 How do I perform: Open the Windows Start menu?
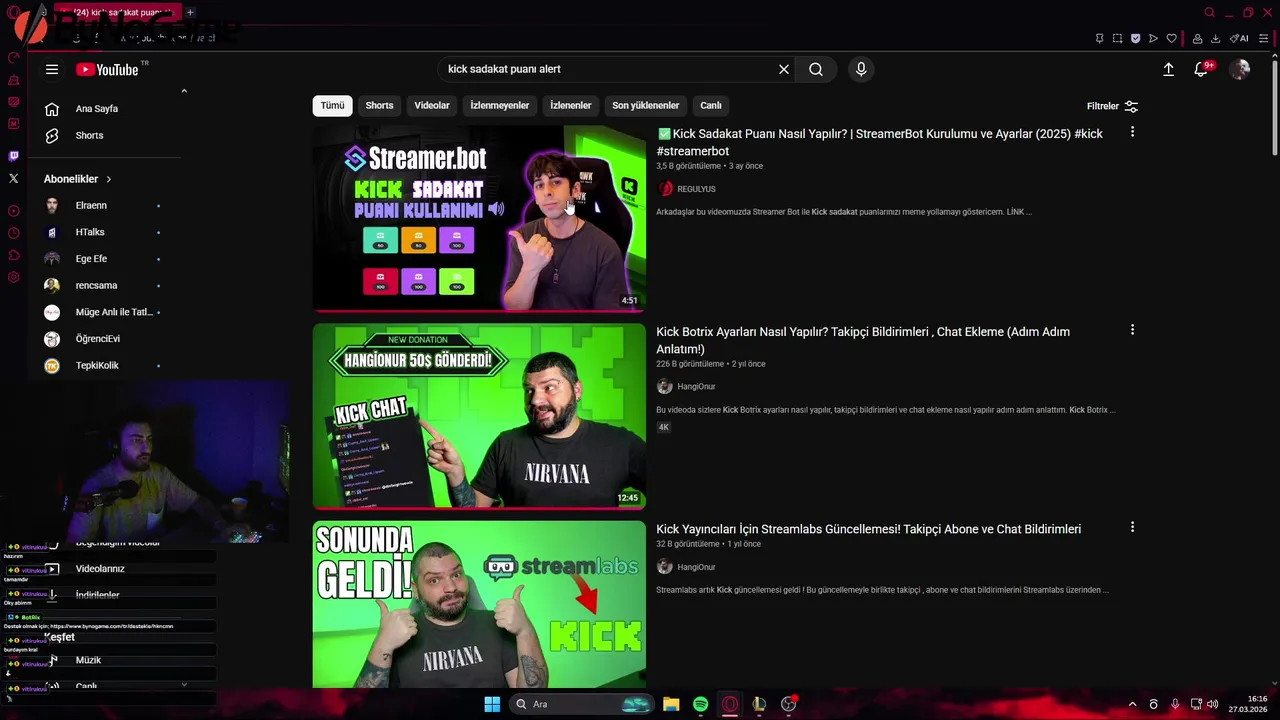point(492,704)
